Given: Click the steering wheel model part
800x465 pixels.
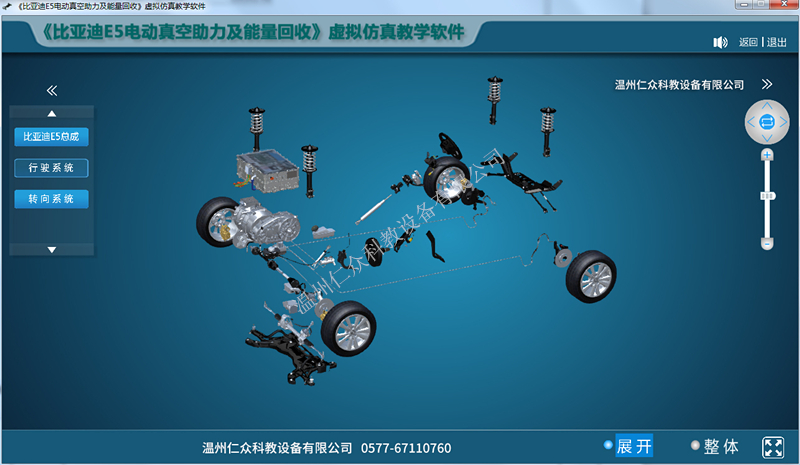Looking at the screenshot, I should coord(451,144).
